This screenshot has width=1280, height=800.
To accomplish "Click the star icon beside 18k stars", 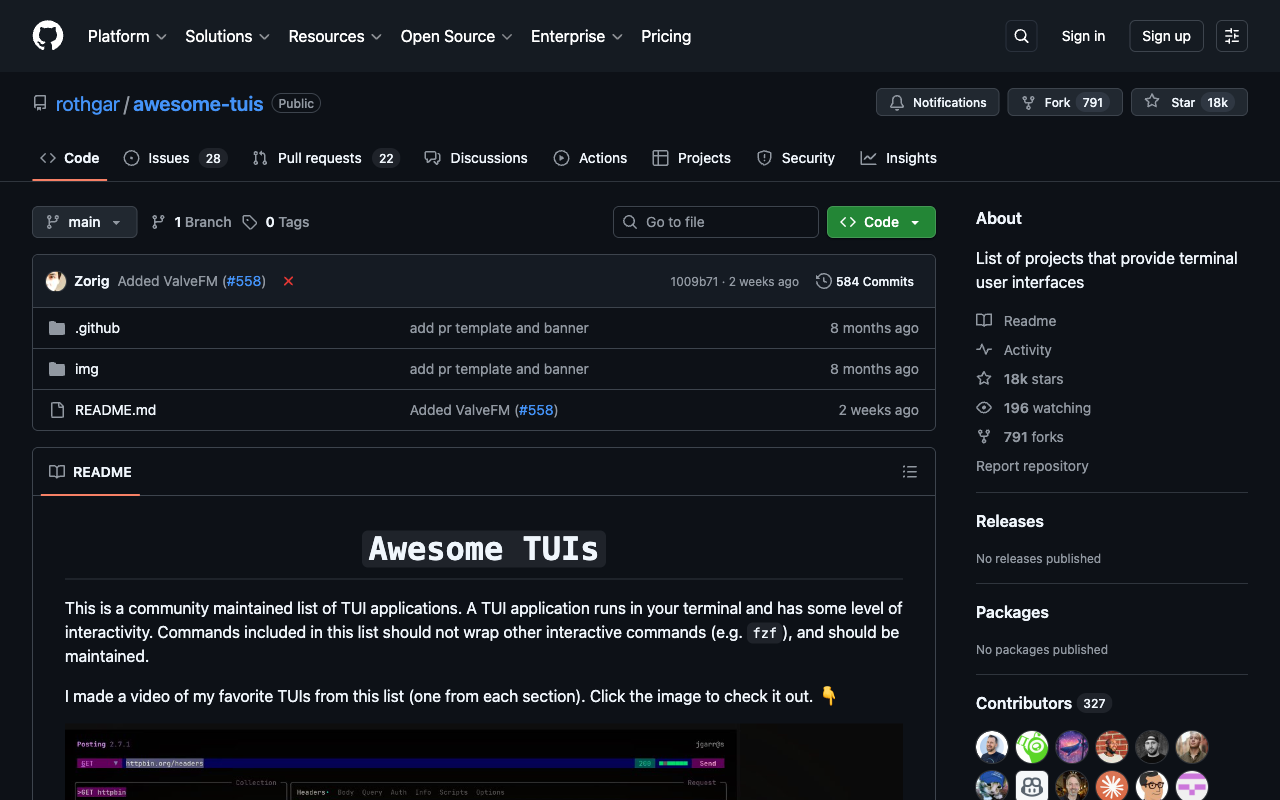I will coord(984,379).
